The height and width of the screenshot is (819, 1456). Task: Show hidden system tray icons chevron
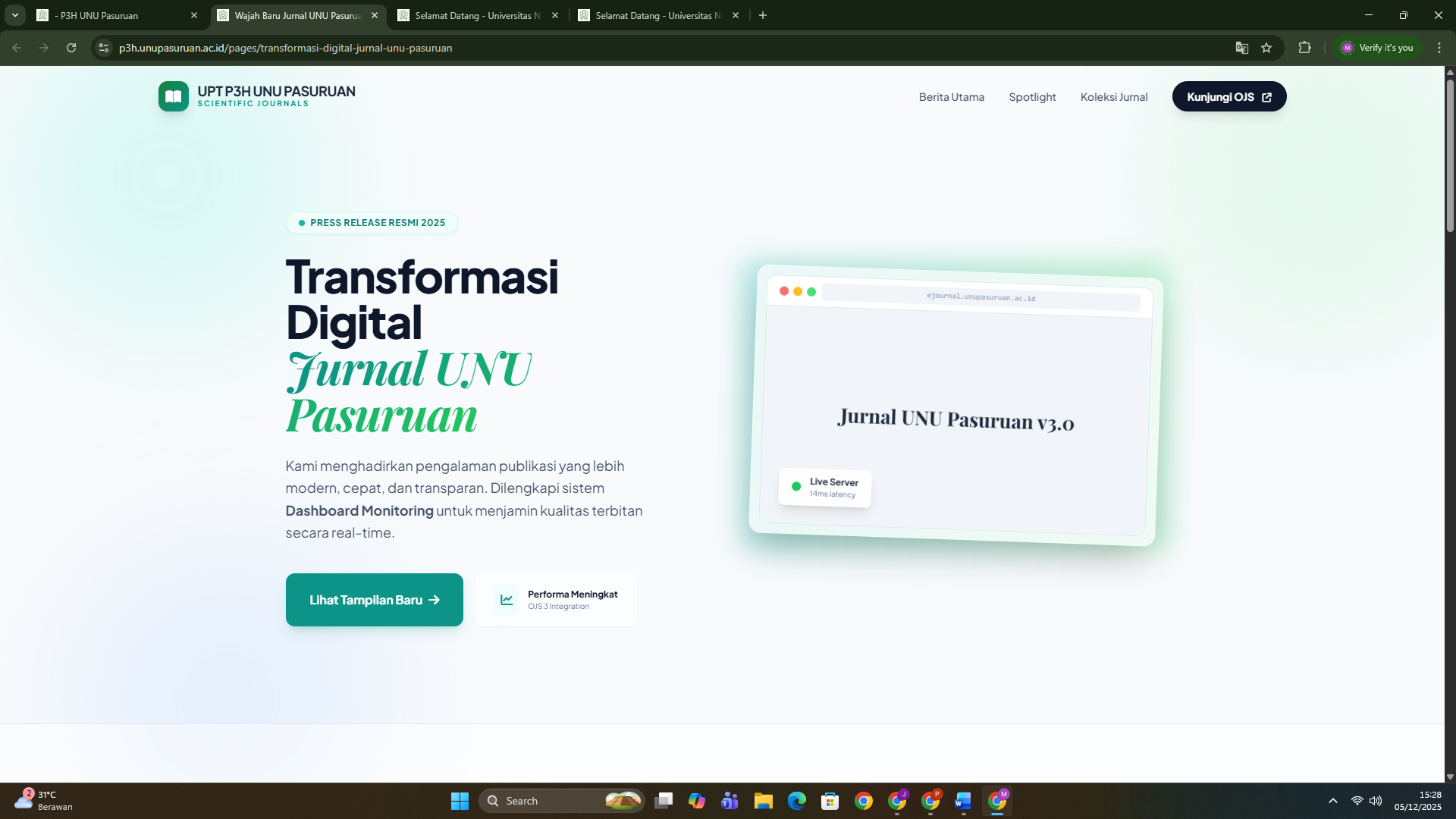click(1333, 801)
